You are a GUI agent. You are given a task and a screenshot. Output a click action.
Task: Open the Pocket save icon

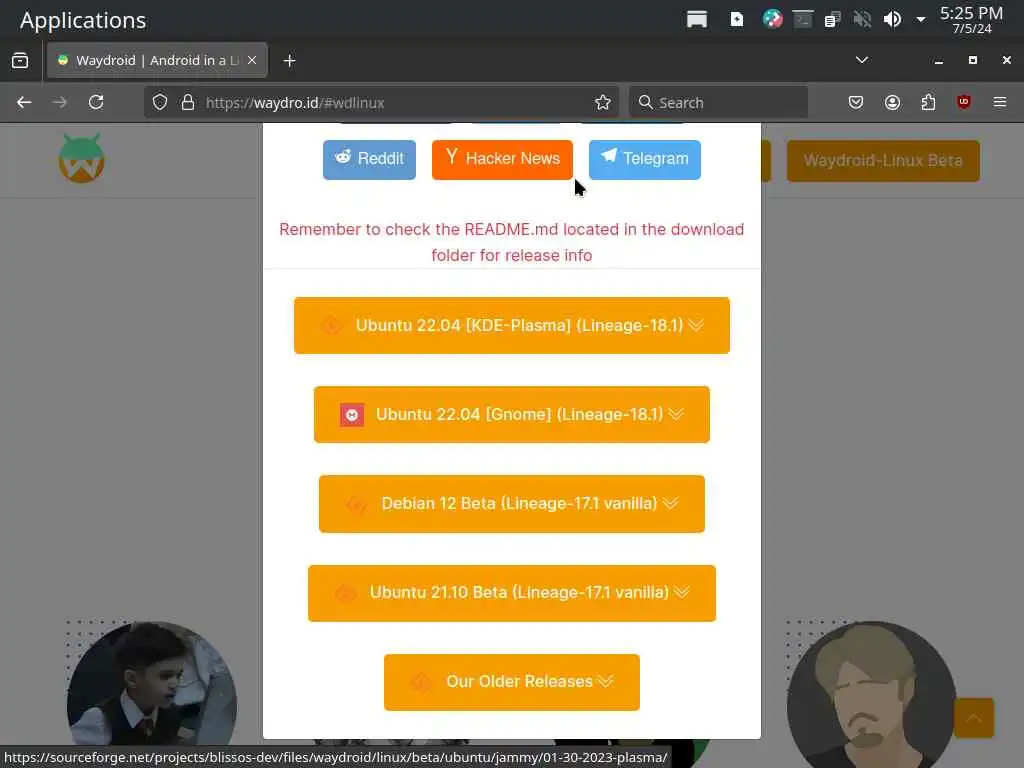pos(856,103)
